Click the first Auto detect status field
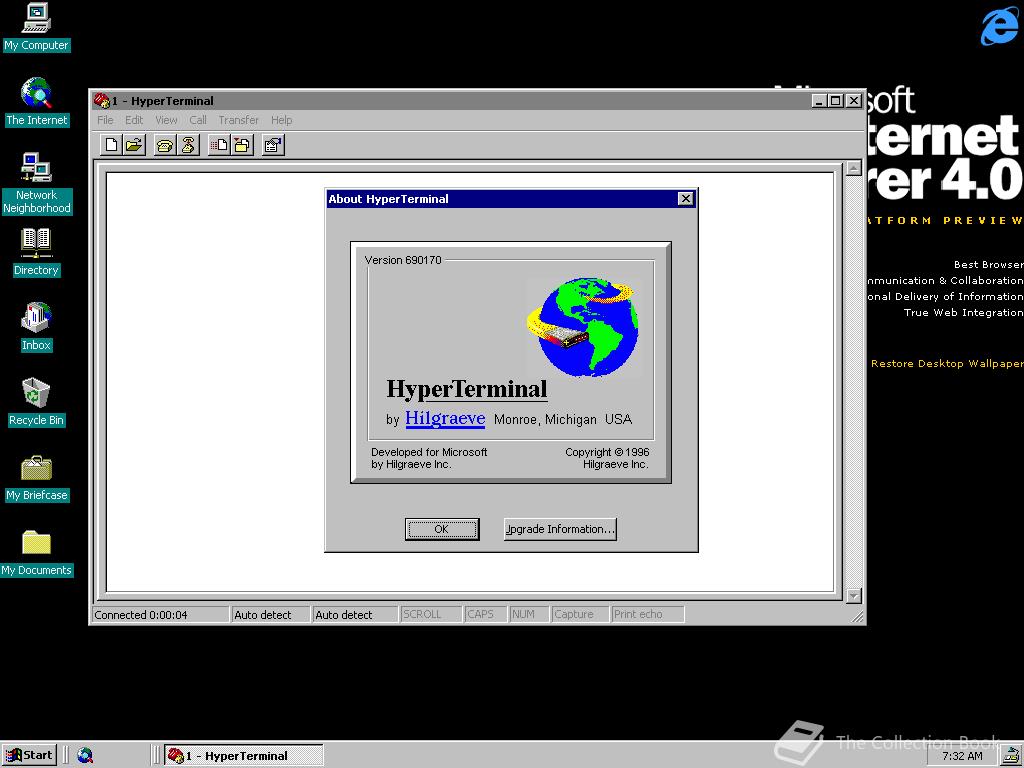Screen dimensions: 1024x768 tap(270, 615)
